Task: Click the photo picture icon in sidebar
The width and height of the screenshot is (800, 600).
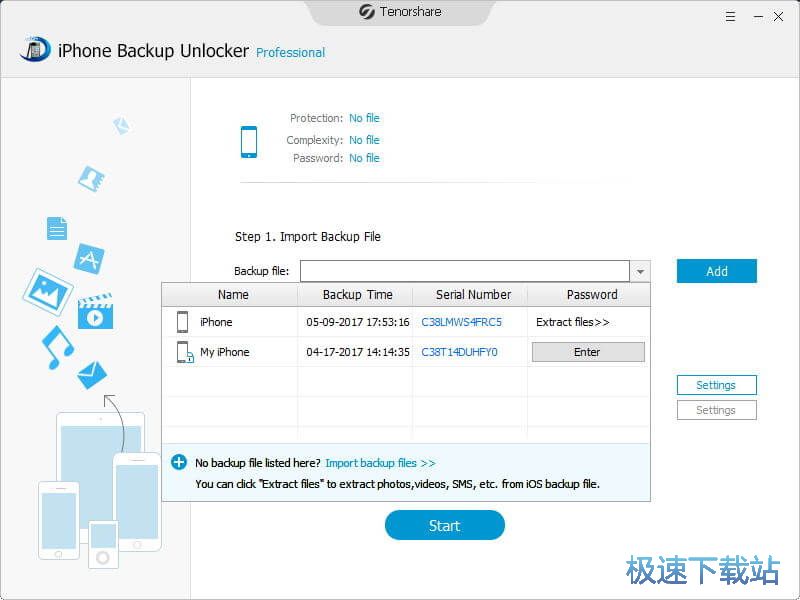Action: point(47,290)
